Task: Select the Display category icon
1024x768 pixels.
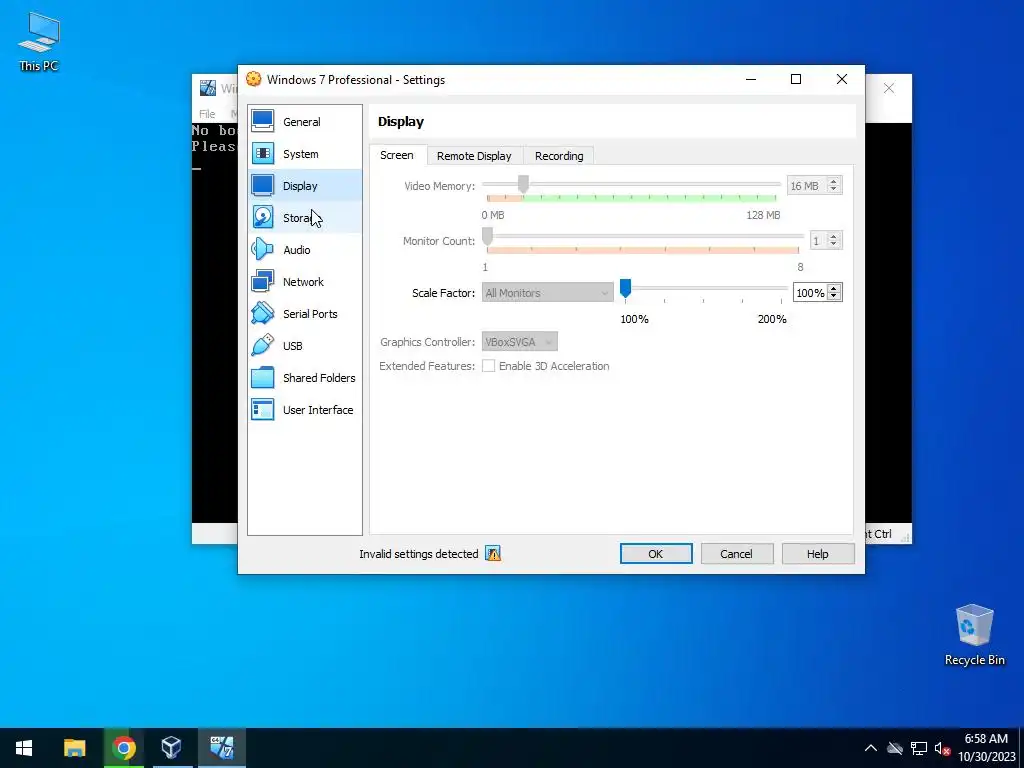Action: 263,185
